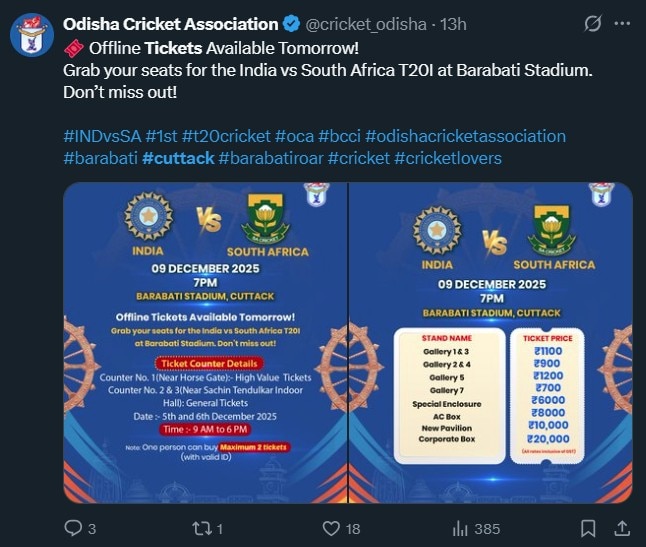Click the #odishacricketassociation hashtag
The height and width of the screenshot is (547, 646).
tap(465, 136)
